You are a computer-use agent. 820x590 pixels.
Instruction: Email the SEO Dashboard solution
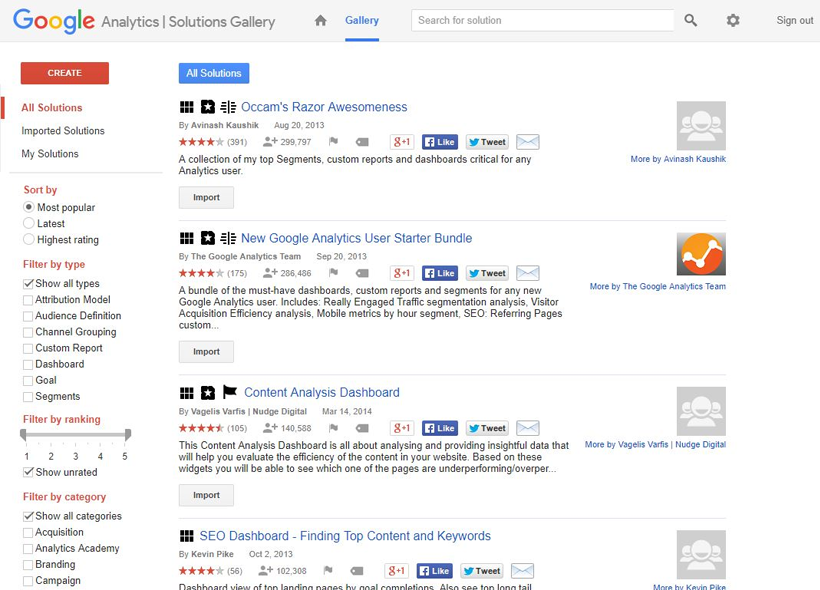coord(522,571)
